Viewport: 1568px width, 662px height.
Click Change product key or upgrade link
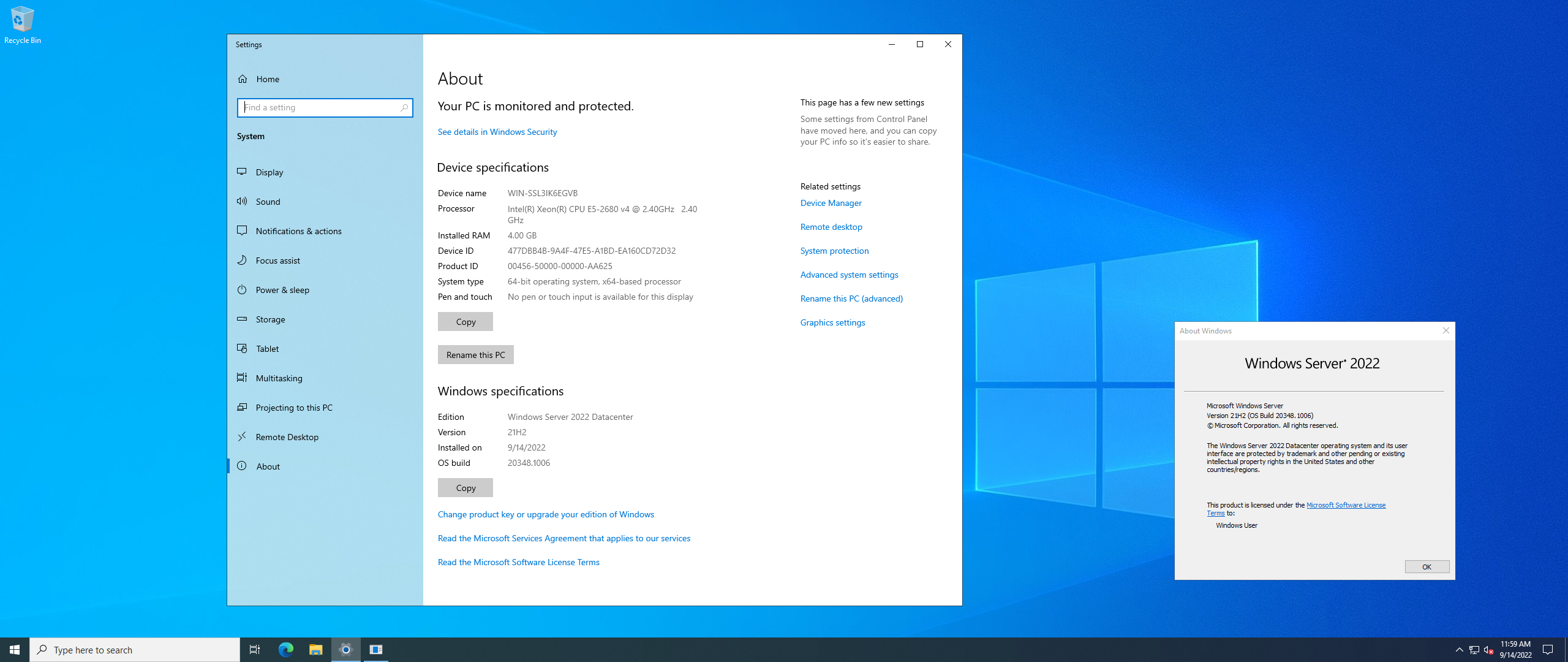546,514
